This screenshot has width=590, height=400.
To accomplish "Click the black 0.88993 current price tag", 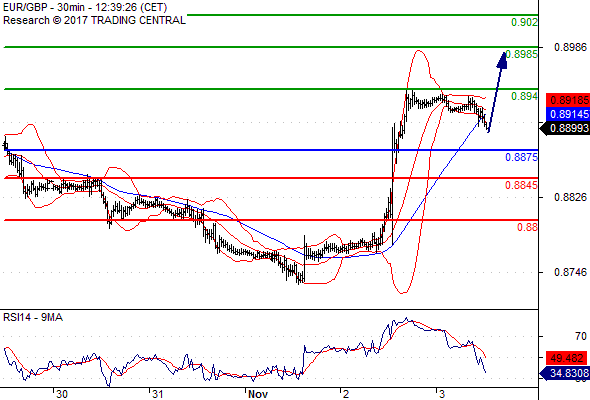I will (x=565, y=128).
